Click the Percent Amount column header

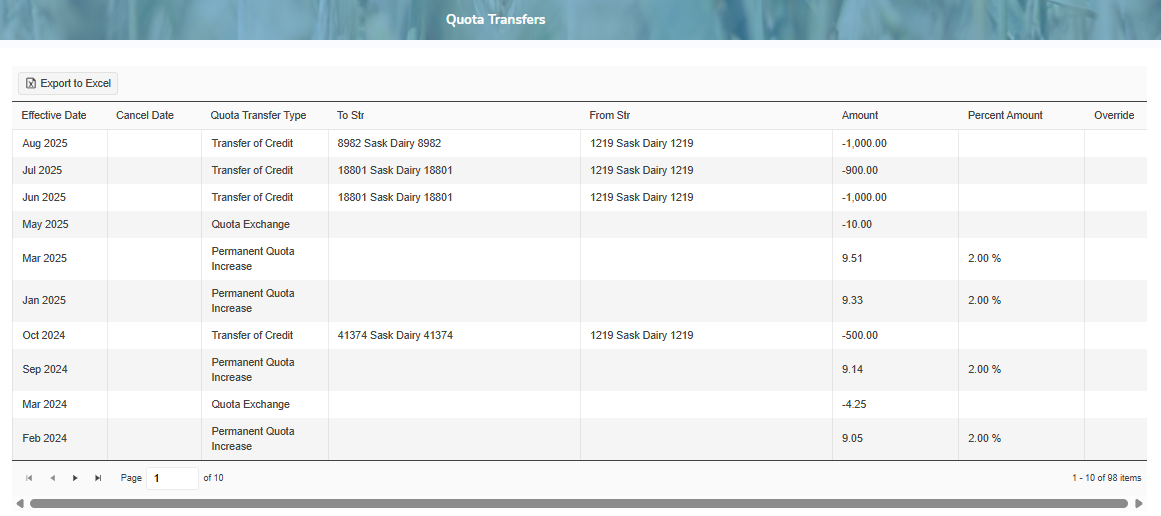click(x=1005, y=115)
